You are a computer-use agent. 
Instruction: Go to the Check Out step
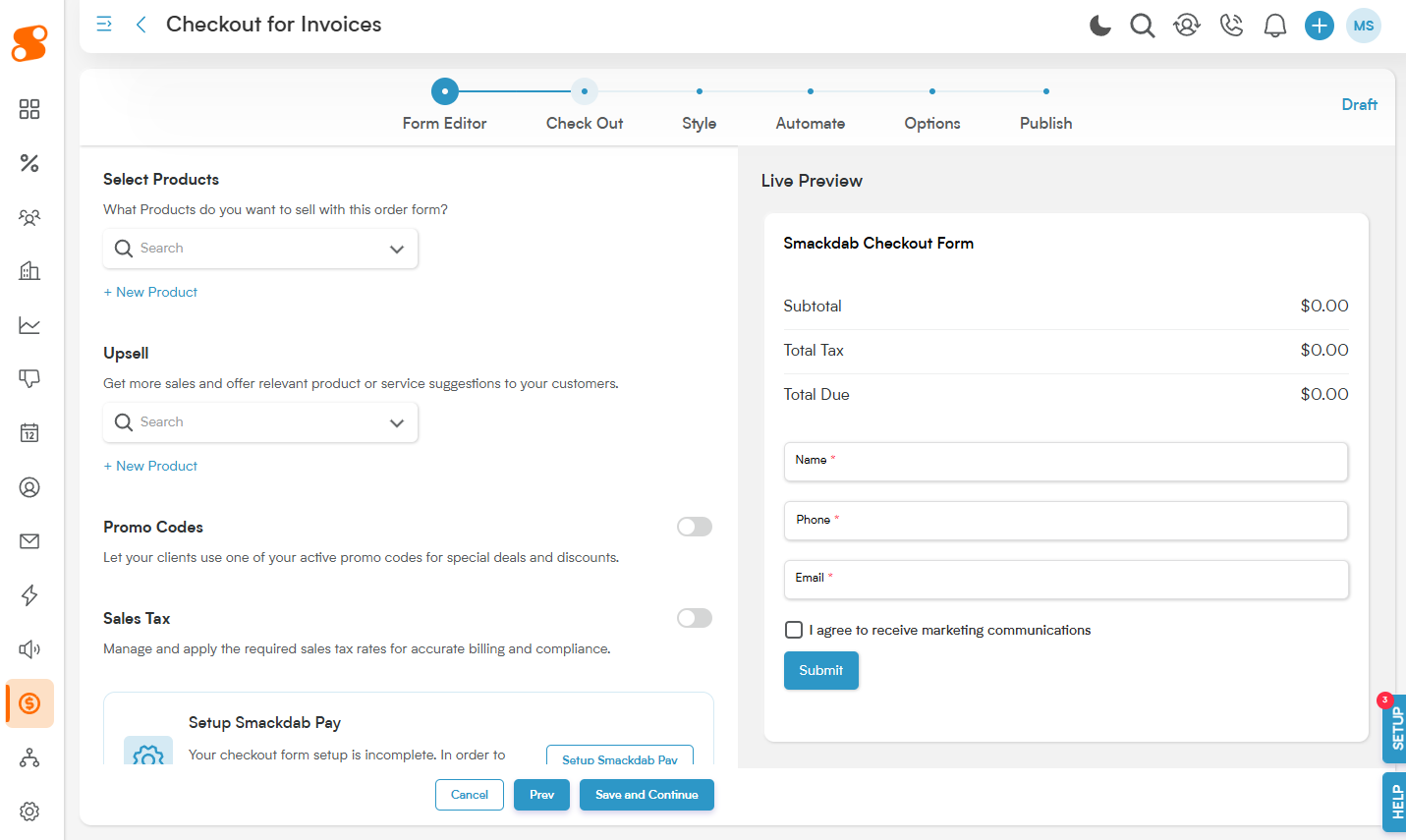[585, 106]
